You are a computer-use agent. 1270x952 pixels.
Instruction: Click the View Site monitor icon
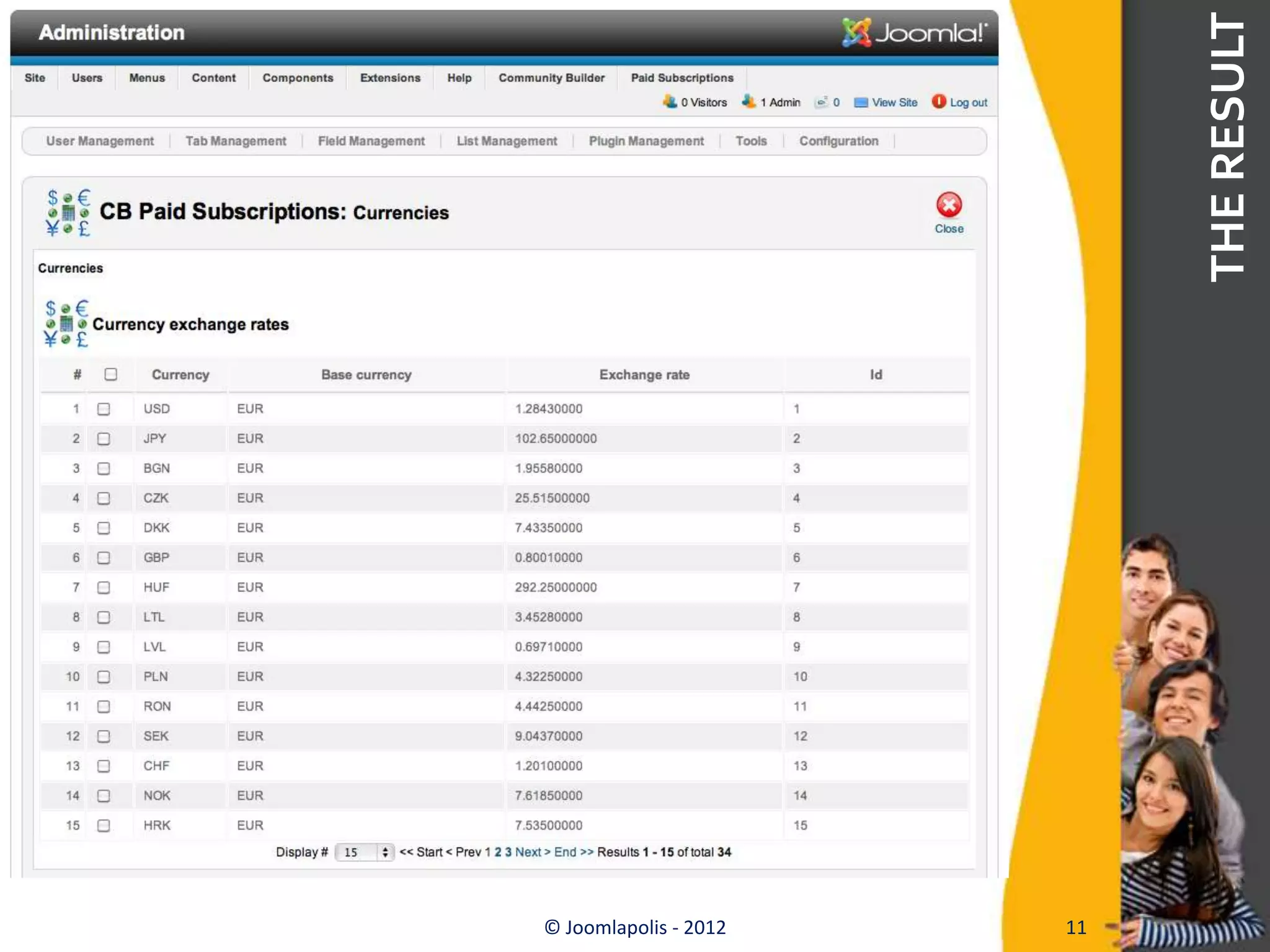click(x=861, y=103)
